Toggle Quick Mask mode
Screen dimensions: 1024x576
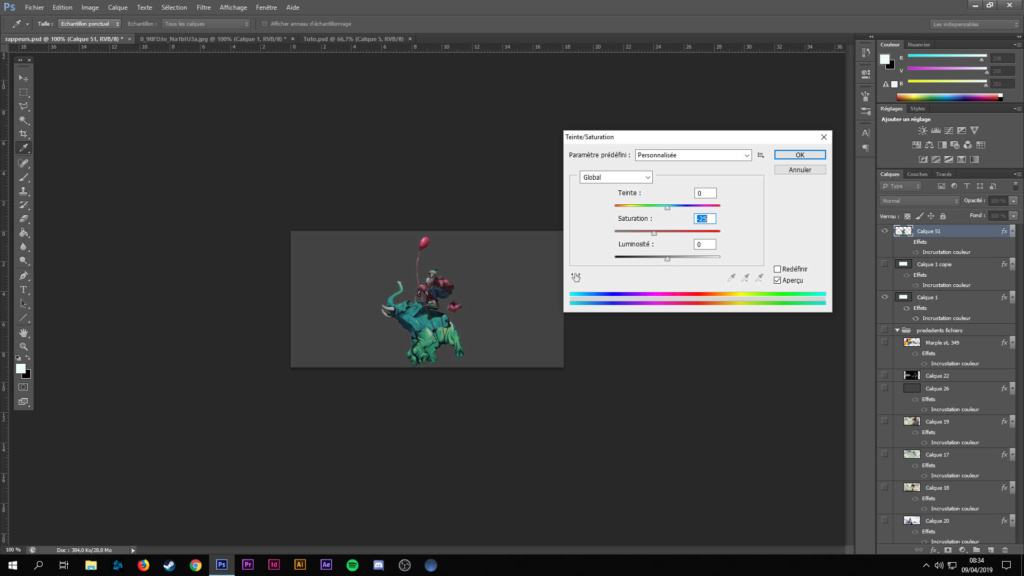pyautogui.click(x=24, y=387)
